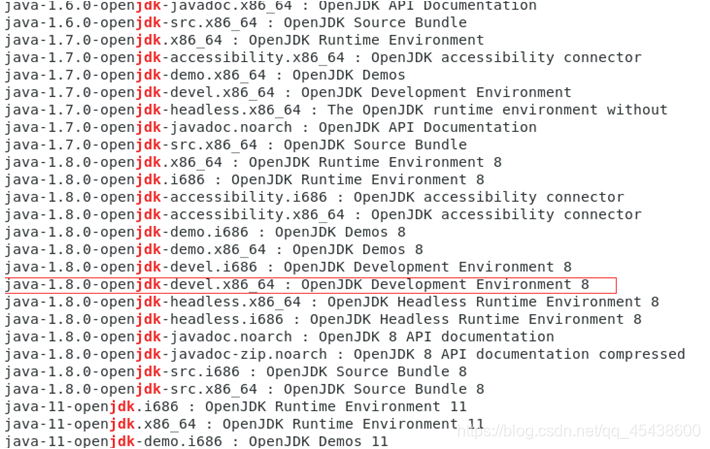710x449 pixels.
Task: Click java-1.7.0-openjdk-src.x86_64 Source Bundle line
Action: click(x=236, y=145)
